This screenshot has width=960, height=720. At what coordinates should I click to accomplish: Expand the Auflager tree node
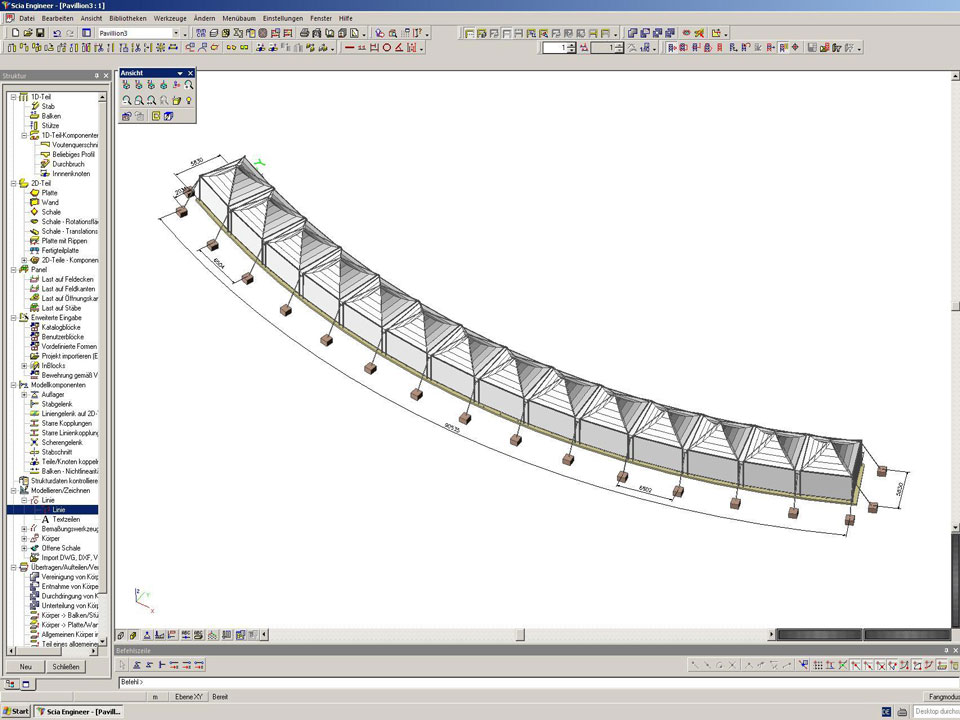(x=24, y=394)
